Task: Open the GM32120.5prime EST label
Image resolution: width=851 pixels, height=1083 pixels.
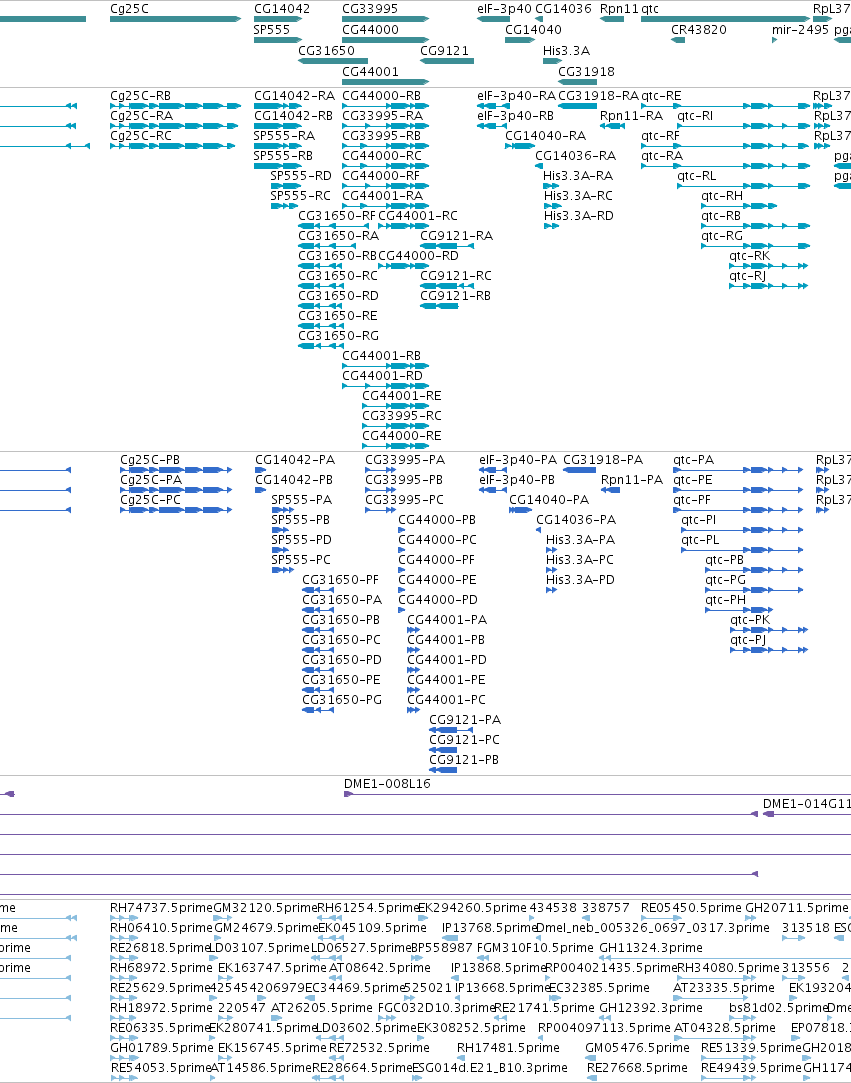Action: (265, 908)
